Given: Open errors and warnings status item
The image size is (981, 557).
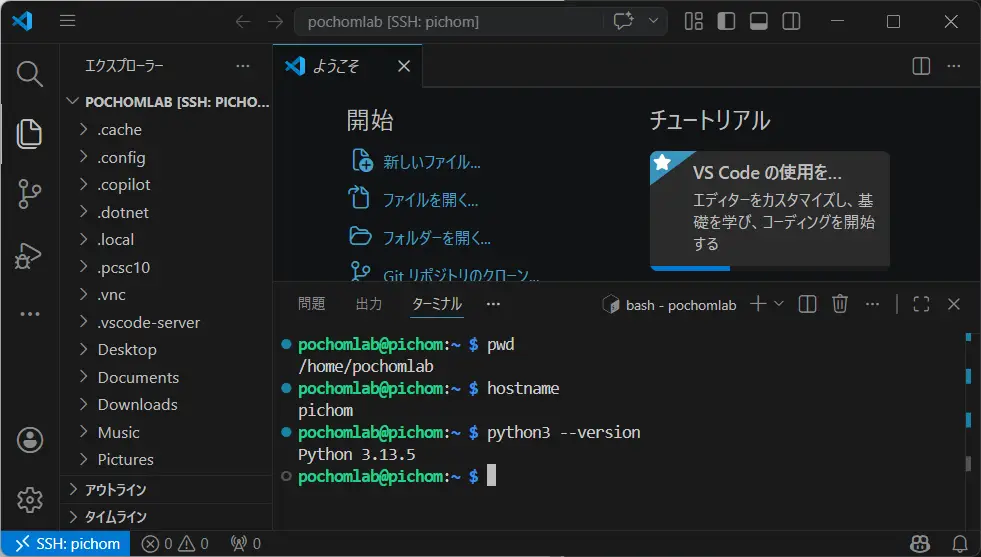Looking at the screenshot, I should pos(175,544).
